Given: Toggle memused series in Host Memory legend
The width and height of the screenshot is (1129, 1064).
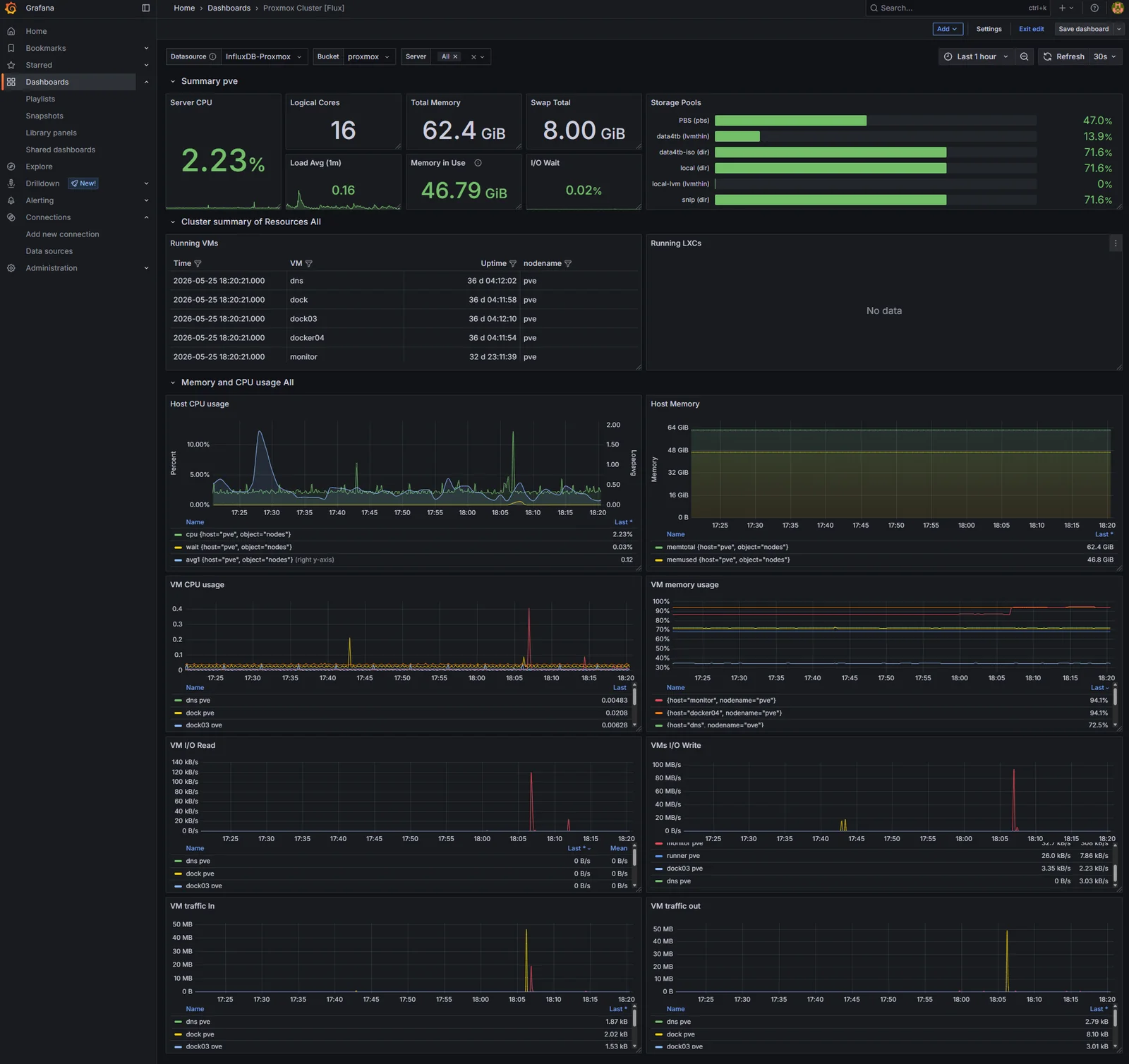Looking at the screenshot, I should tap(728, 560).
